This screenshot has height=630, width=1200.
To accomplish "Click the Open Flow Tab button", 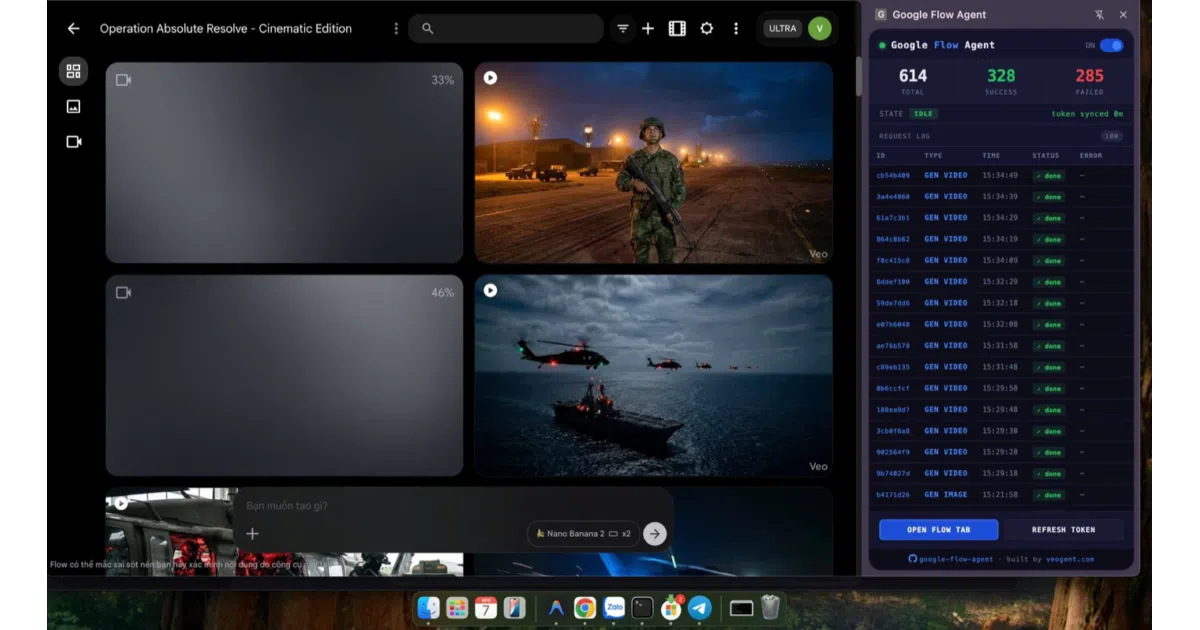I will coord(938,530).
